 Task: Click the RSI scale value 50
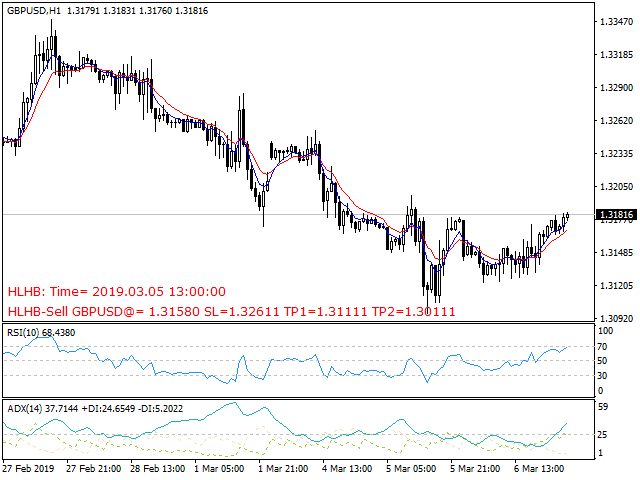click(602, 361)
